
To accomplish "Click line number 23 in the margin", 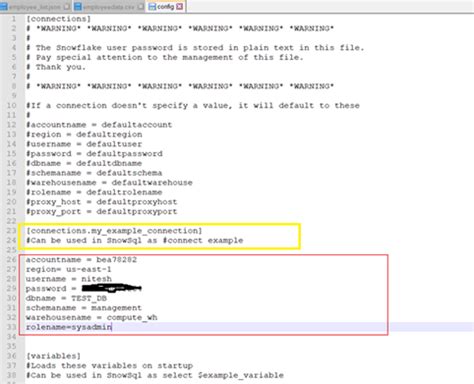I will (12, 231).
